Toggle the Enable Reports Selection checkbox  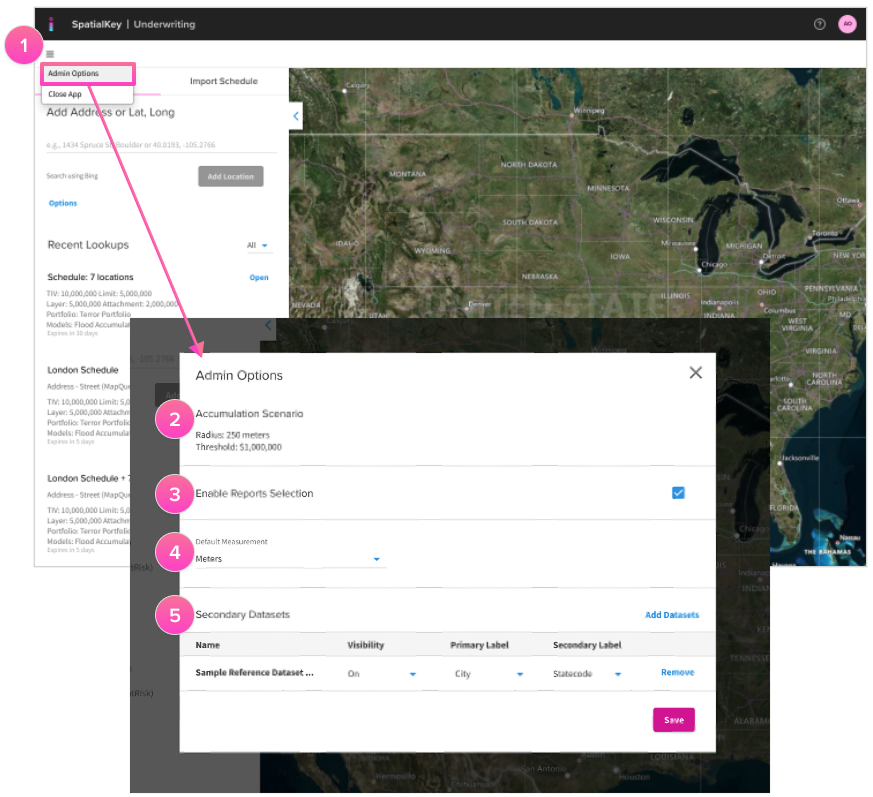(678, 493)
